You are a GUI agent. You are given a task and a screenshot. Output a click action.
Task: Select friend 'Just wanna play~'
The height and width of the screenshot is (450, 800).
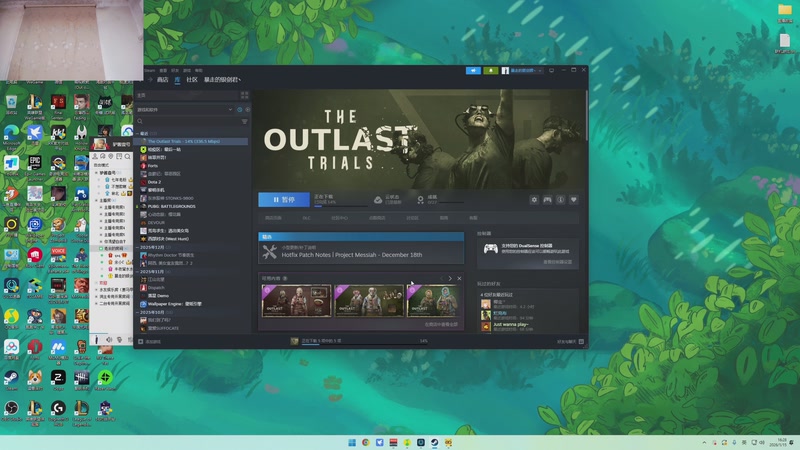coord(511,324)
